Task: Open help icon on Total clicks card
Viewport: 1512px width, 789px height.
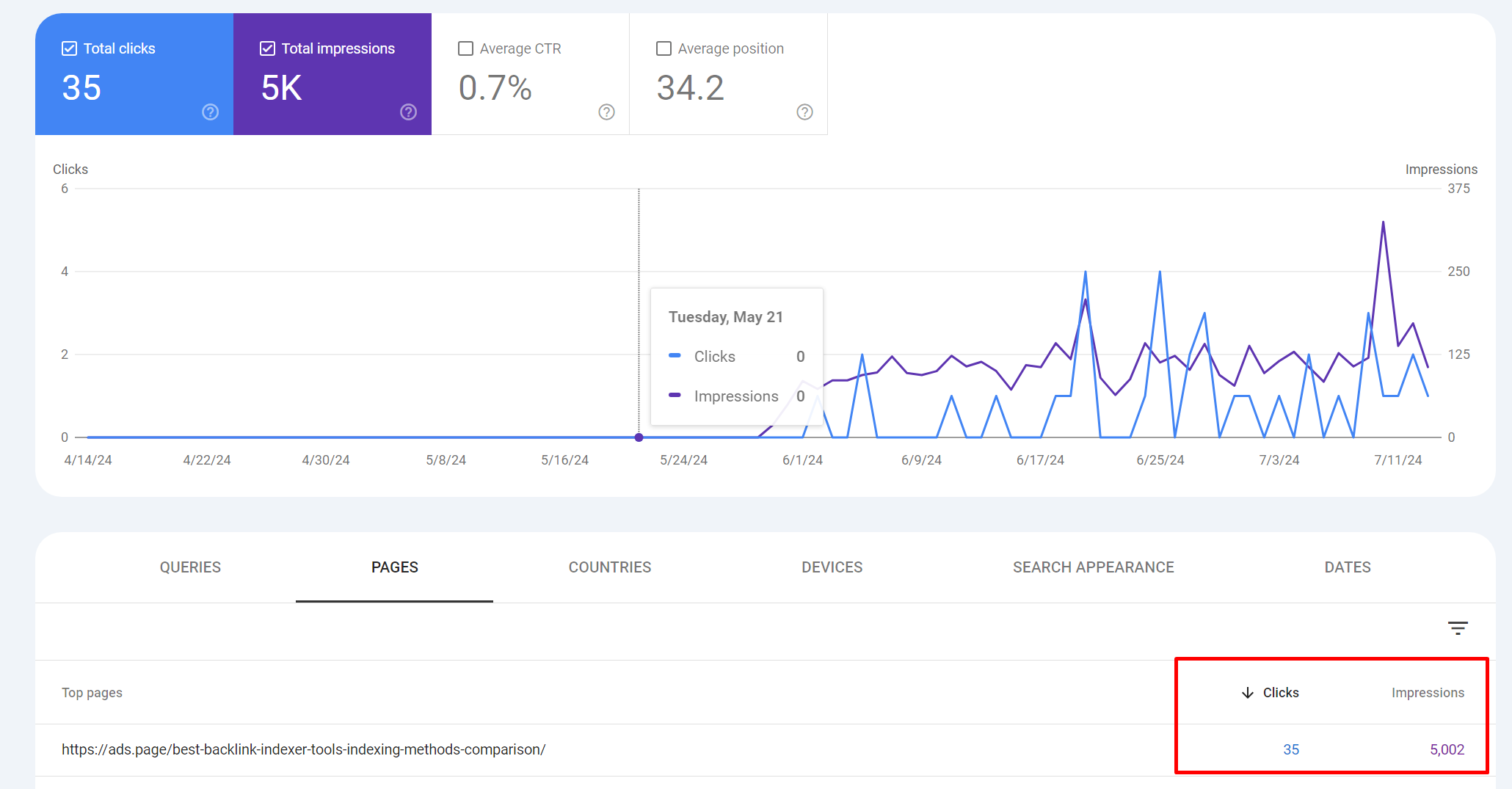Action: pos(211,112)
